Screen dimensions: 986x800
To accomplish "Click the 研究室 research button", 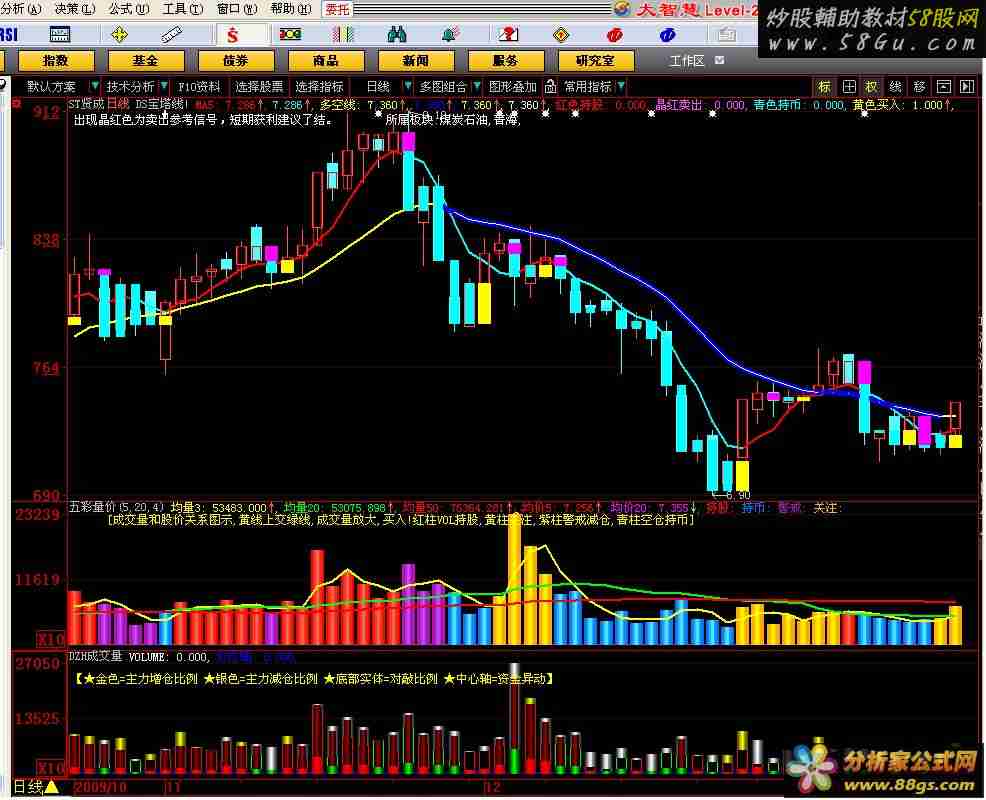I will (x=595, y=61).
